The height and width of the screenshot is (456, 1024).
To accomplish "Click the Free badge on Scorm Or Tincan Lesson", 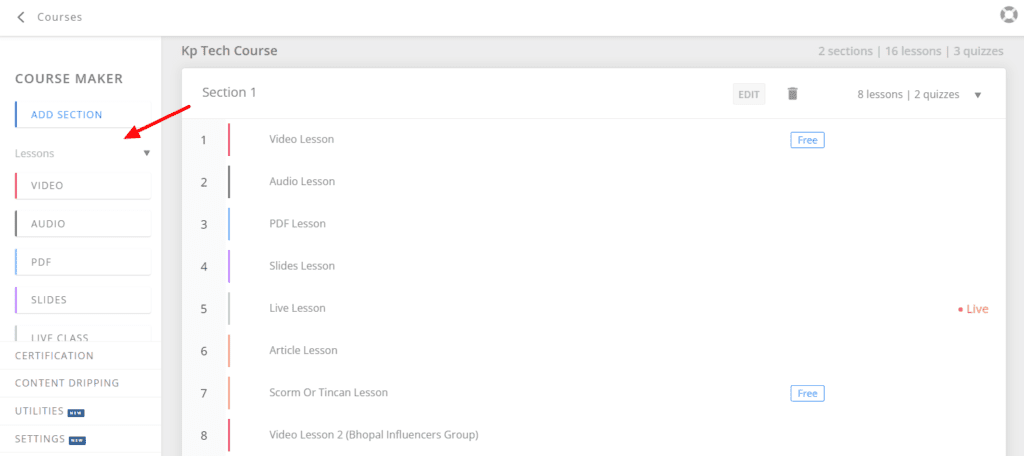I will point(807,393).
